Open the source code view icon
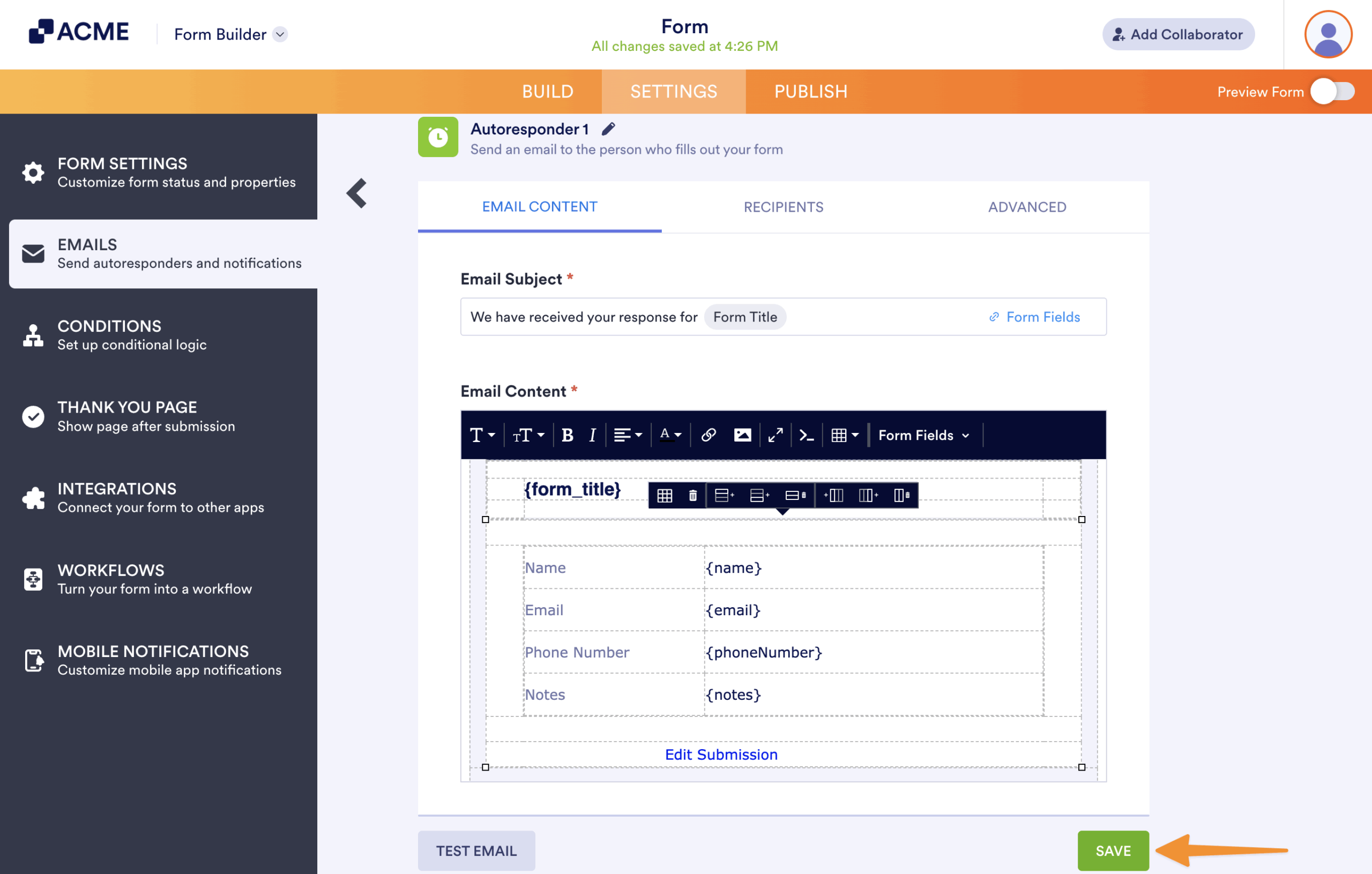Image resolution: width=1372 pixels, height=874 pixels. [806, 435]
